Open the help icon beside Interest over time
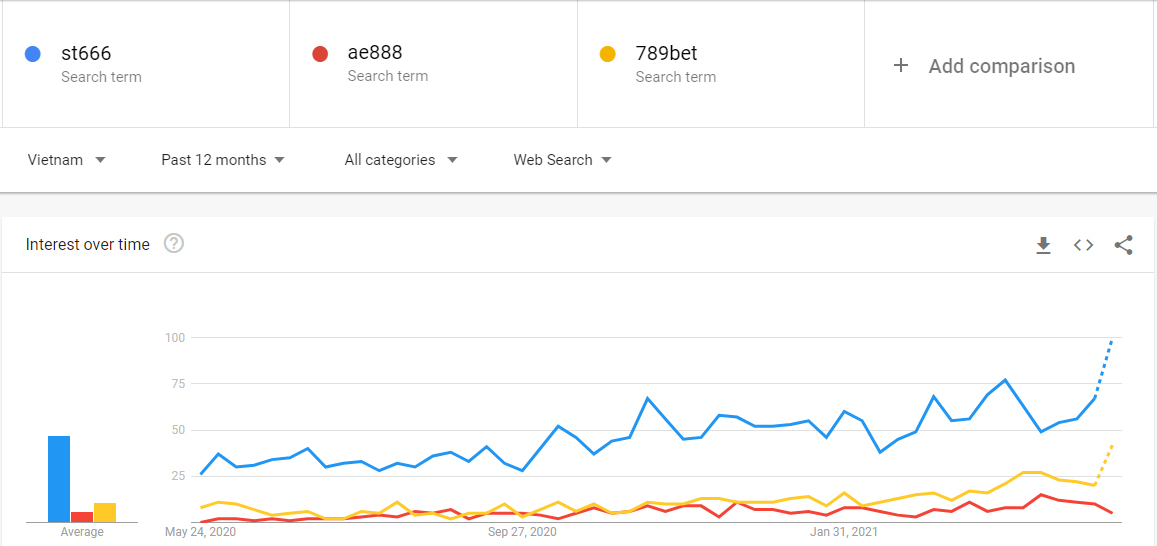The image size is (1157, 546). pyautogui.click(x=174, y=243)
